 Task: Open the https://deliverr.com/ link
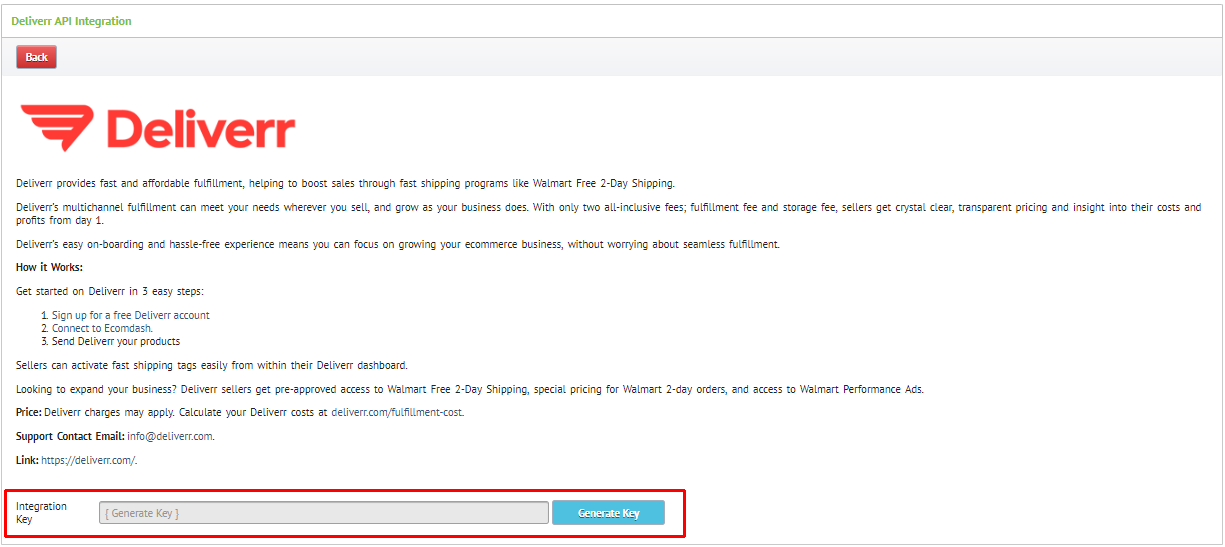click(88, 460)
